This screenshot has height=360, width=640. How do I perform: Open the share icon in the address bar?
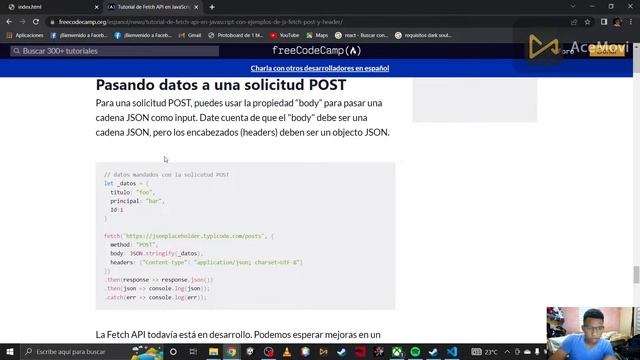point(574,22)
